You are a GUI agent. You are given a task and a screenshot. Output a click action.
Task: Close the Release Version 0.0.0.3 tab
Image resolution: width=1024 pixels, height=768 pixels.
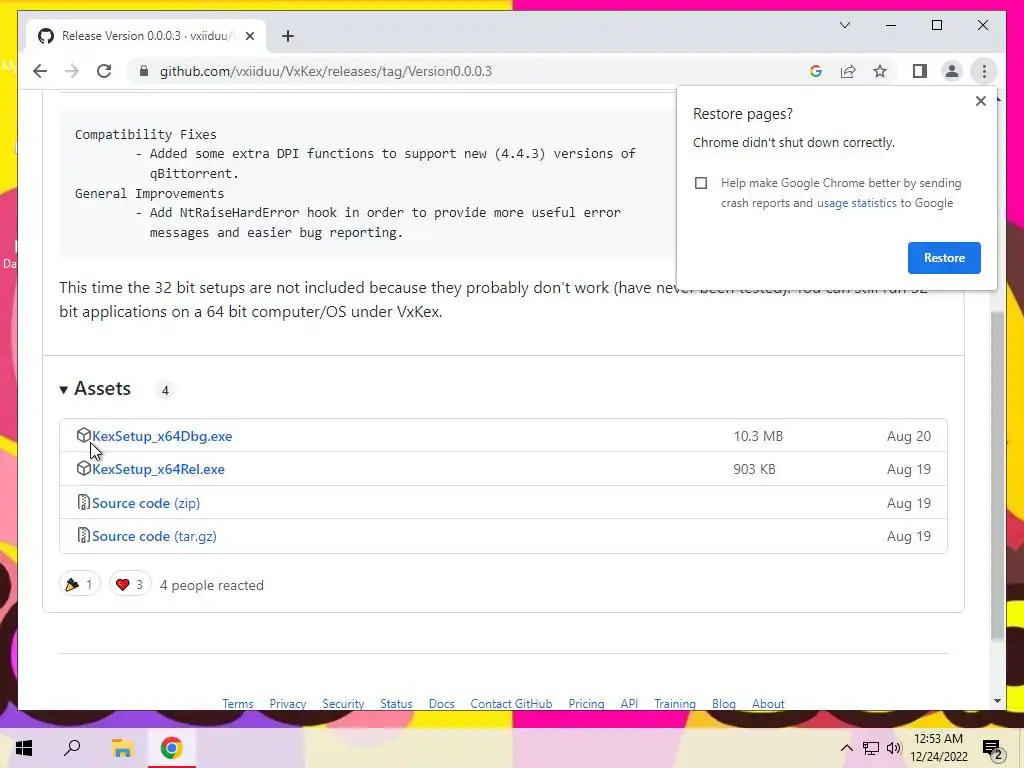pyautogui.click(x=249, y=36)
